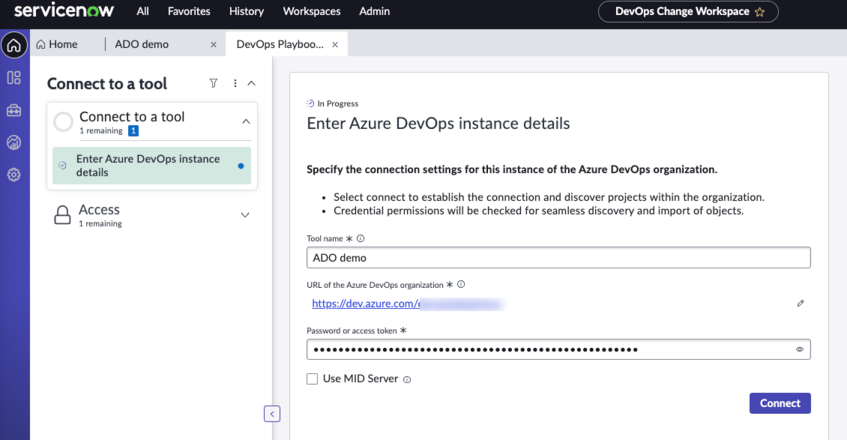
Task: Open the list/dashboard panels sidebar icon
Action: [x=14, y=78]
